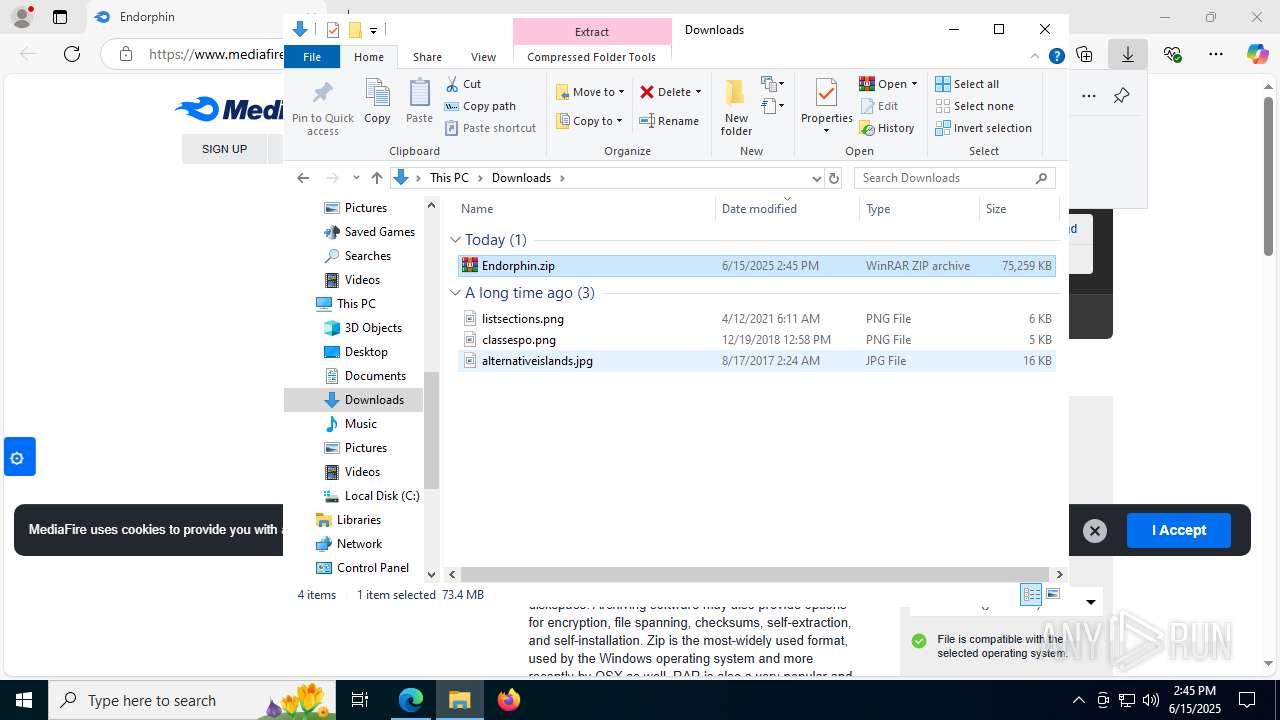
Task: Switch to large icons view layout
Action: pyautogui.click(x=1053, y=594)
